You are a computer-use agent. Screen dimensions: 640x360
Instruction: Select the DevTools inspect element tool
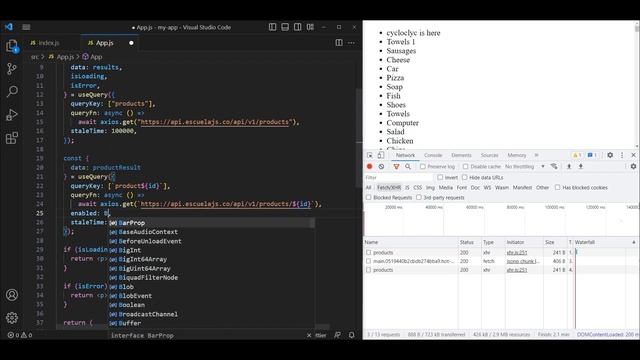[369, 155]
